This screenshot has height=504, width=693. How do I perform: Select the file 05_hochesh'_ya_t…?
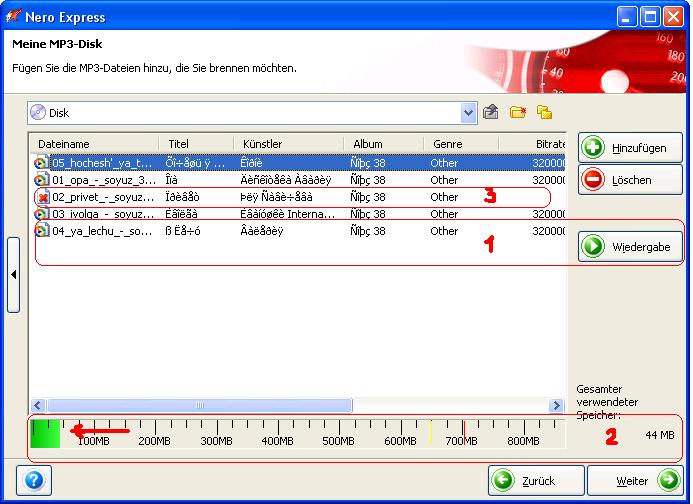(102, 163)
